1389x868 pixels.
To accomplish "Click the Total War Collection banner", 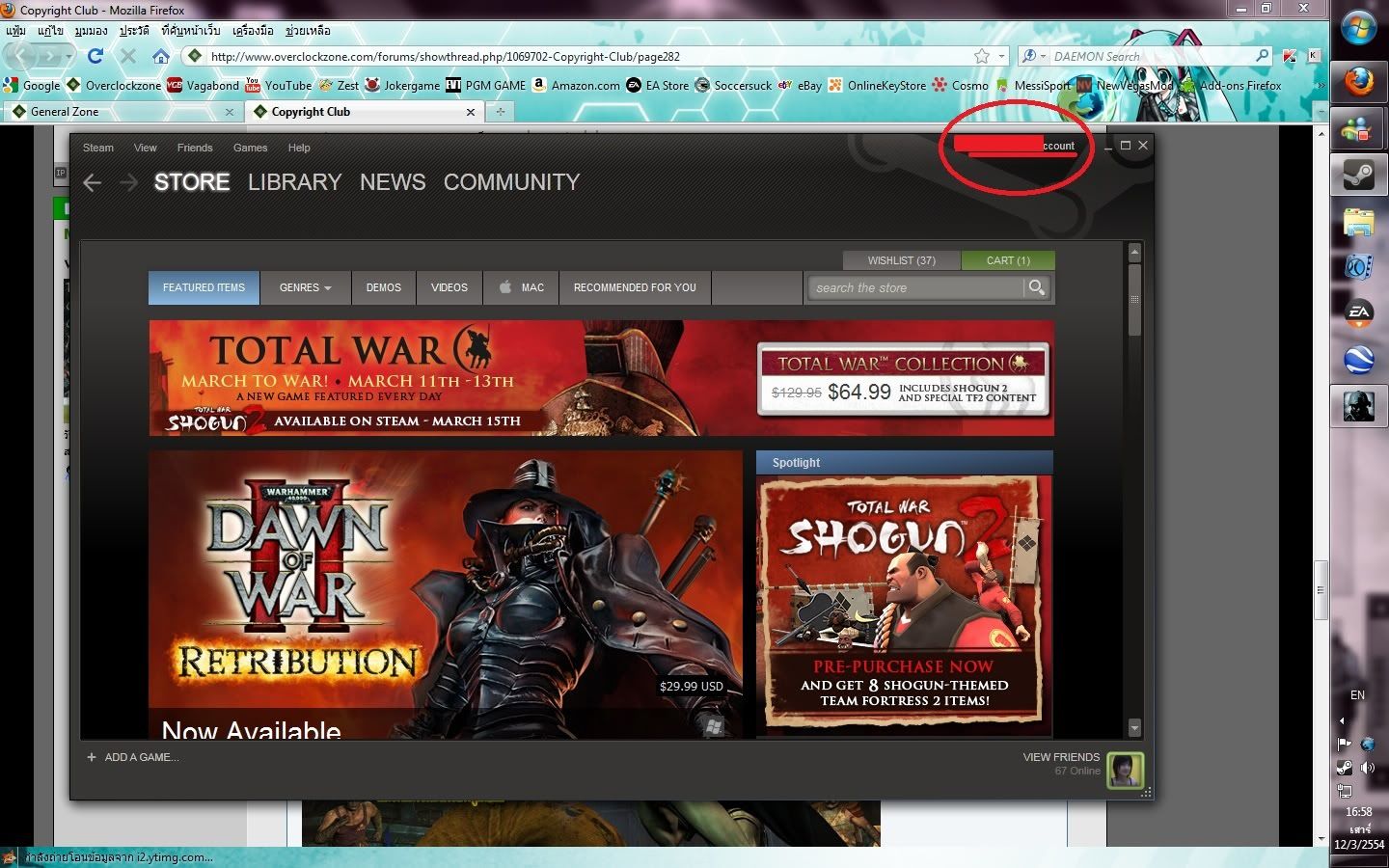I will tap(903, 378).
